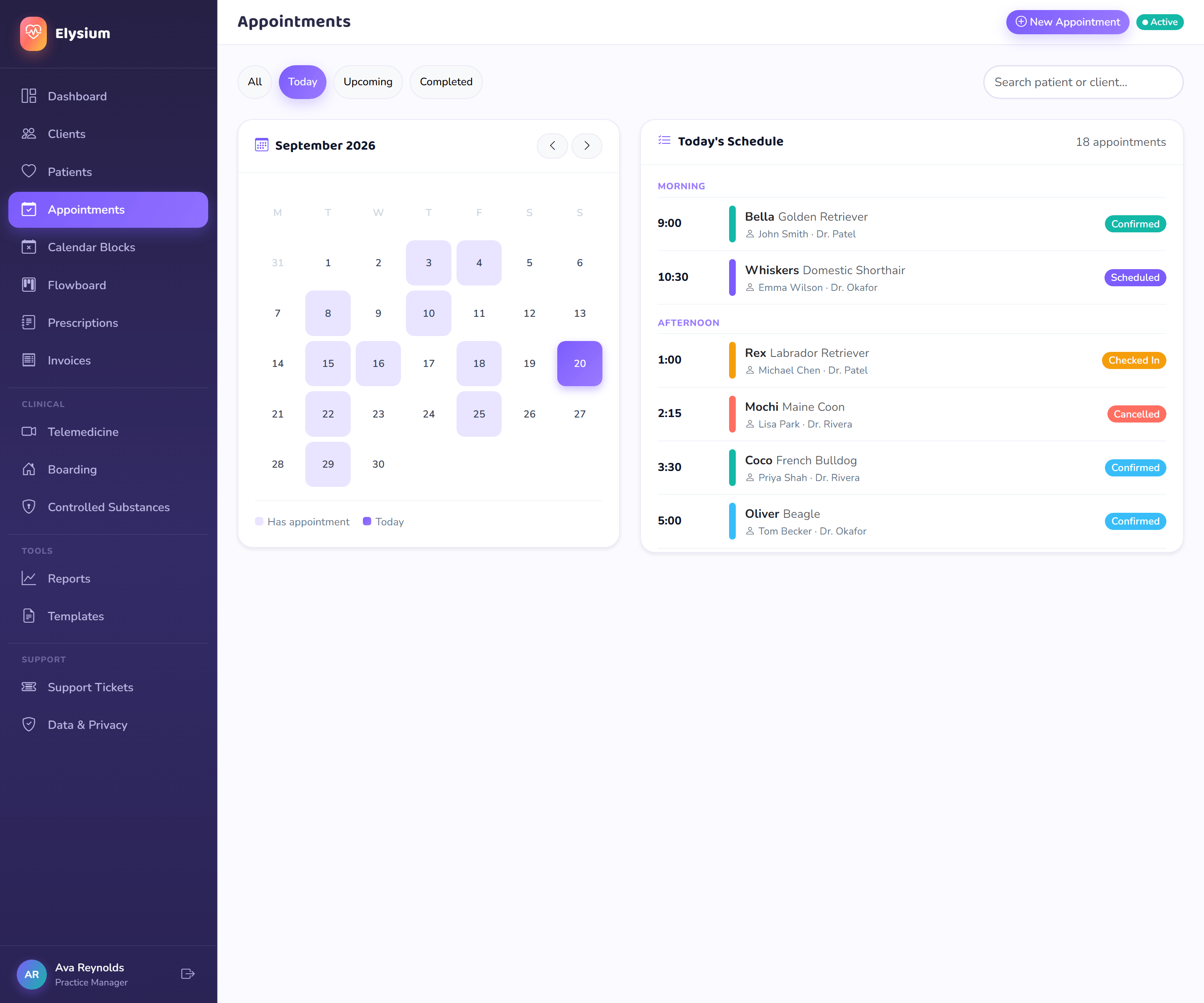Viewport: 1204px width, 1003px height.
Task: Click the Flowboard board icon
Action: pyautogui.click(x=29, y=285)
